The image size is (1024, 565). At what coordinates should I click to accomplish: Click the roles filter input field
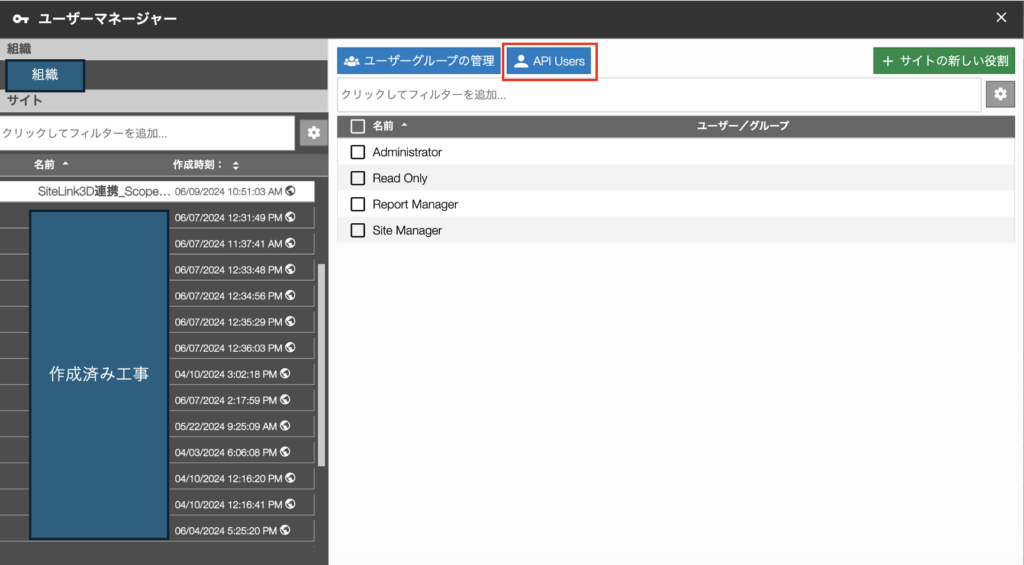click(658, 95)
